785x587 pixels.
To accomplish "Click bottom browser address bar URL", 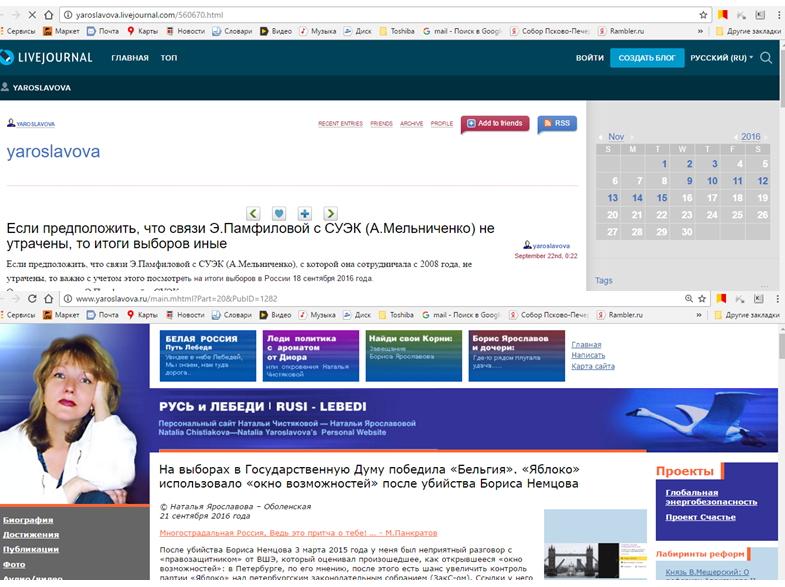I will 176,299.
